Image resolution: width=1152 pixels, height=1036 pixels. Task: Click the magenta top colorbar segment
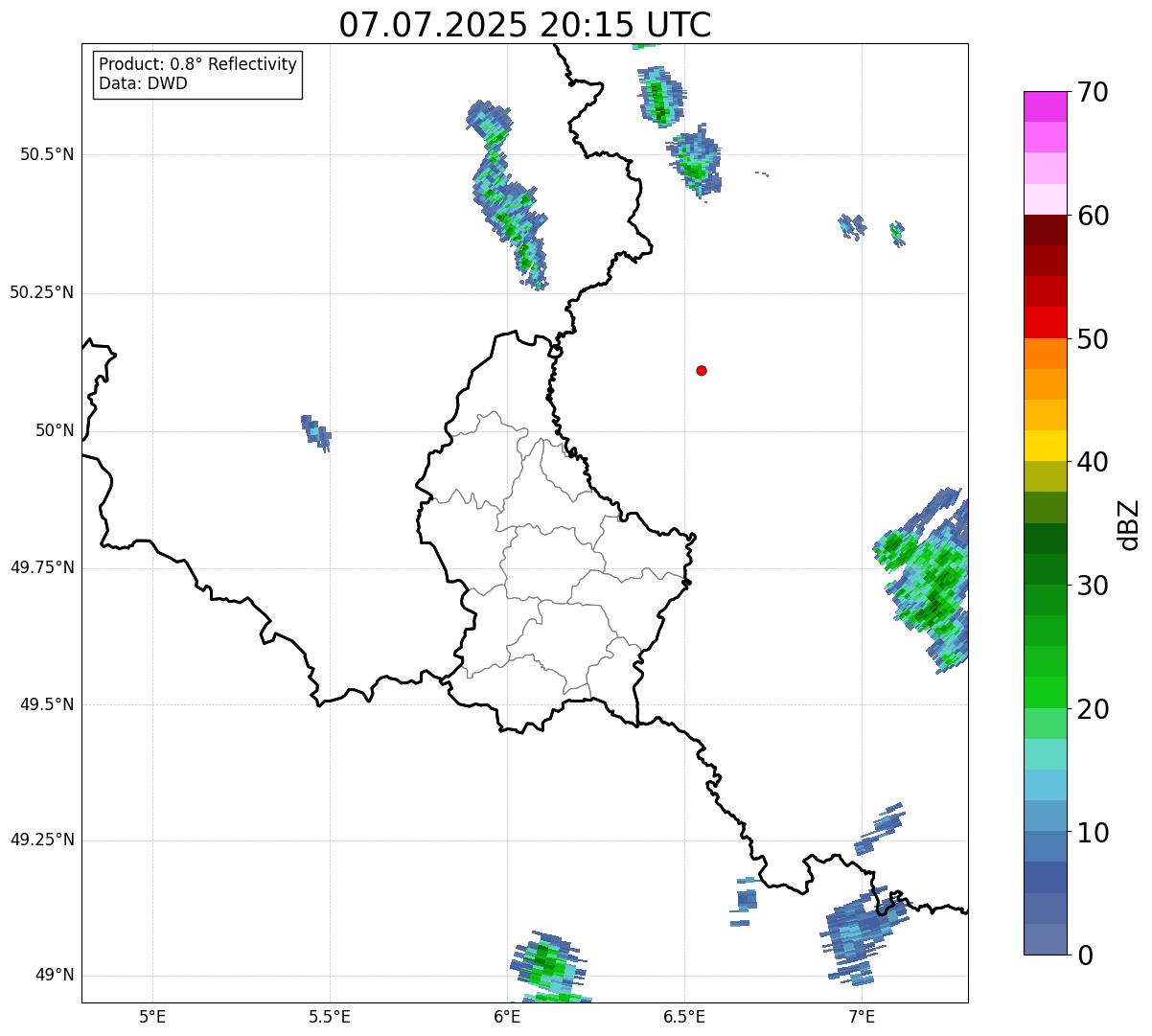click(1046, 106)
